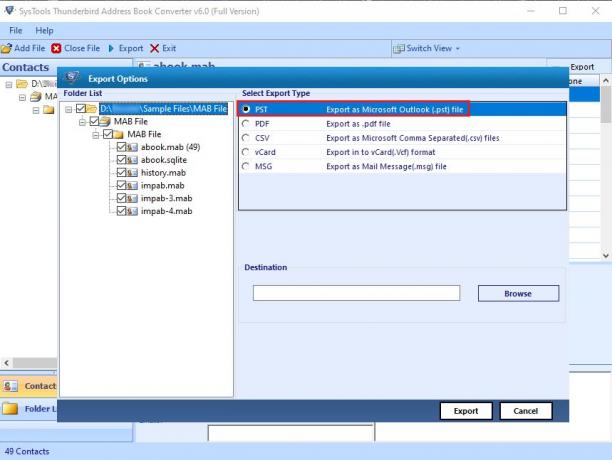Screen dimensions: 612x460
Task: Click the SysTools app logo in title bar
Action: 9,11
